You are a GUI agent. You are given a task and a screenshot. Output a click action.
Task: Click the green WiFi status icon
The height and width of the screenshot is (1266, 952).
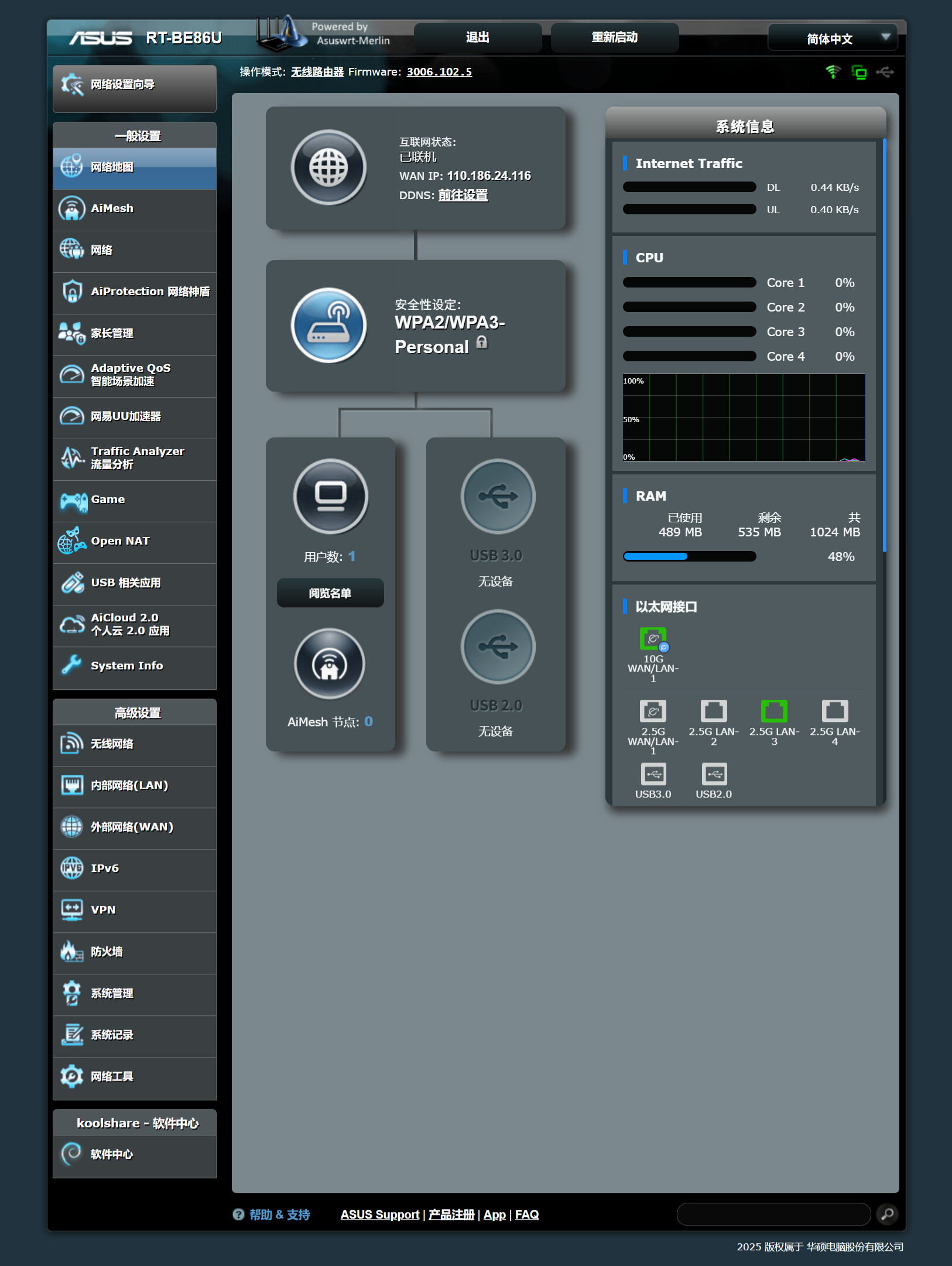click(x=833, y=72)
